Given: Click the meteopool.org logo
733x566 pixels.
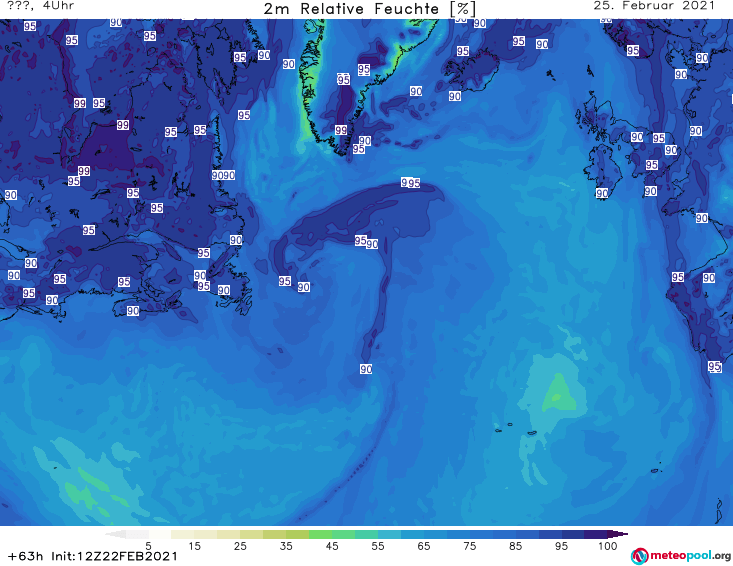Looking at the screenshot, I should 681,556.
